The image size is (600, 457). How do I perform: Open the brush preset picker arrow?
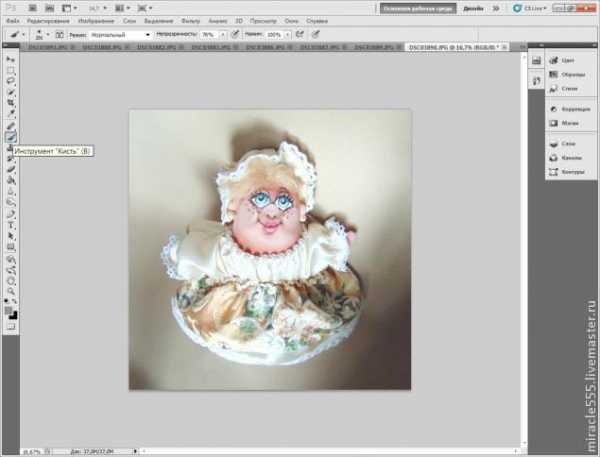(48, 34)
